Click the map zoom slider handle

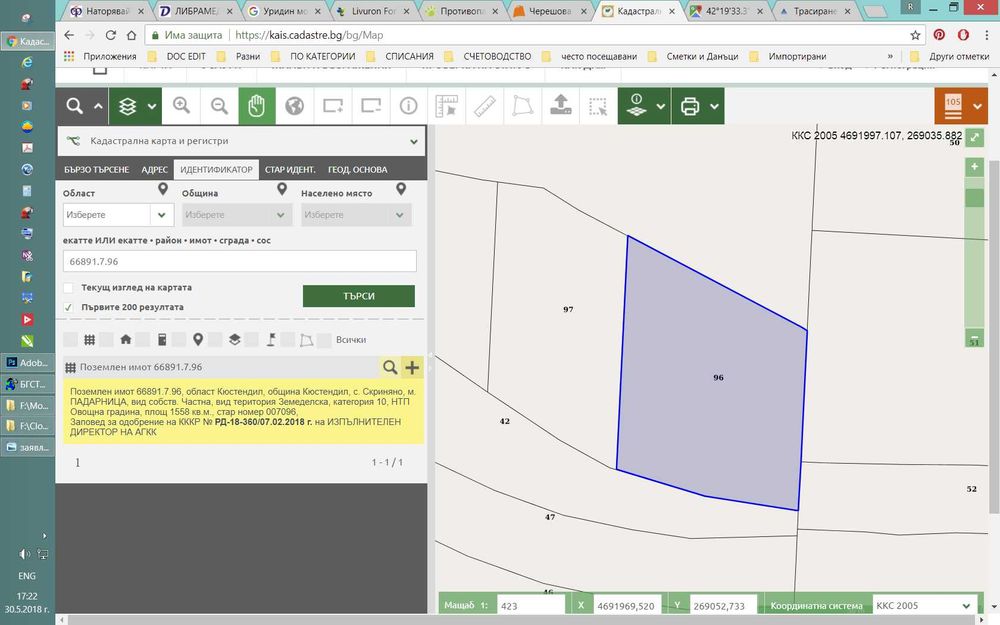974,198
